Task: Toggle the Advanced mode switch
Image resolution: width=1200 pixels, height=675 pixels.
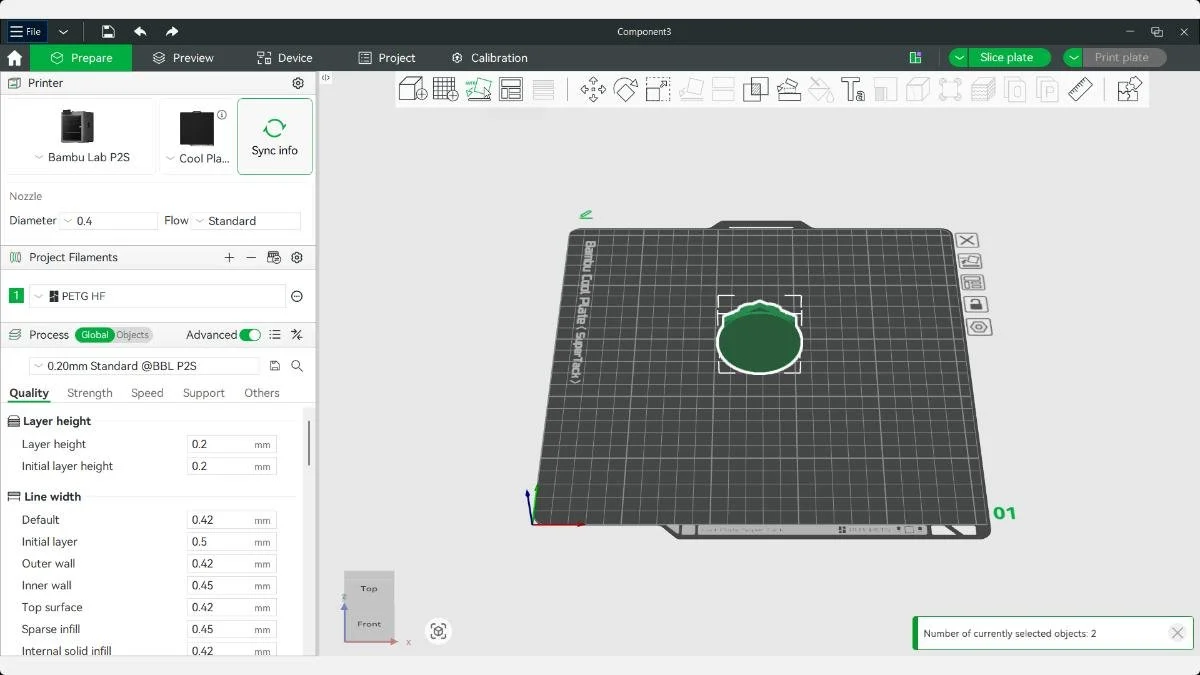Action: click(x=250, y=335)
